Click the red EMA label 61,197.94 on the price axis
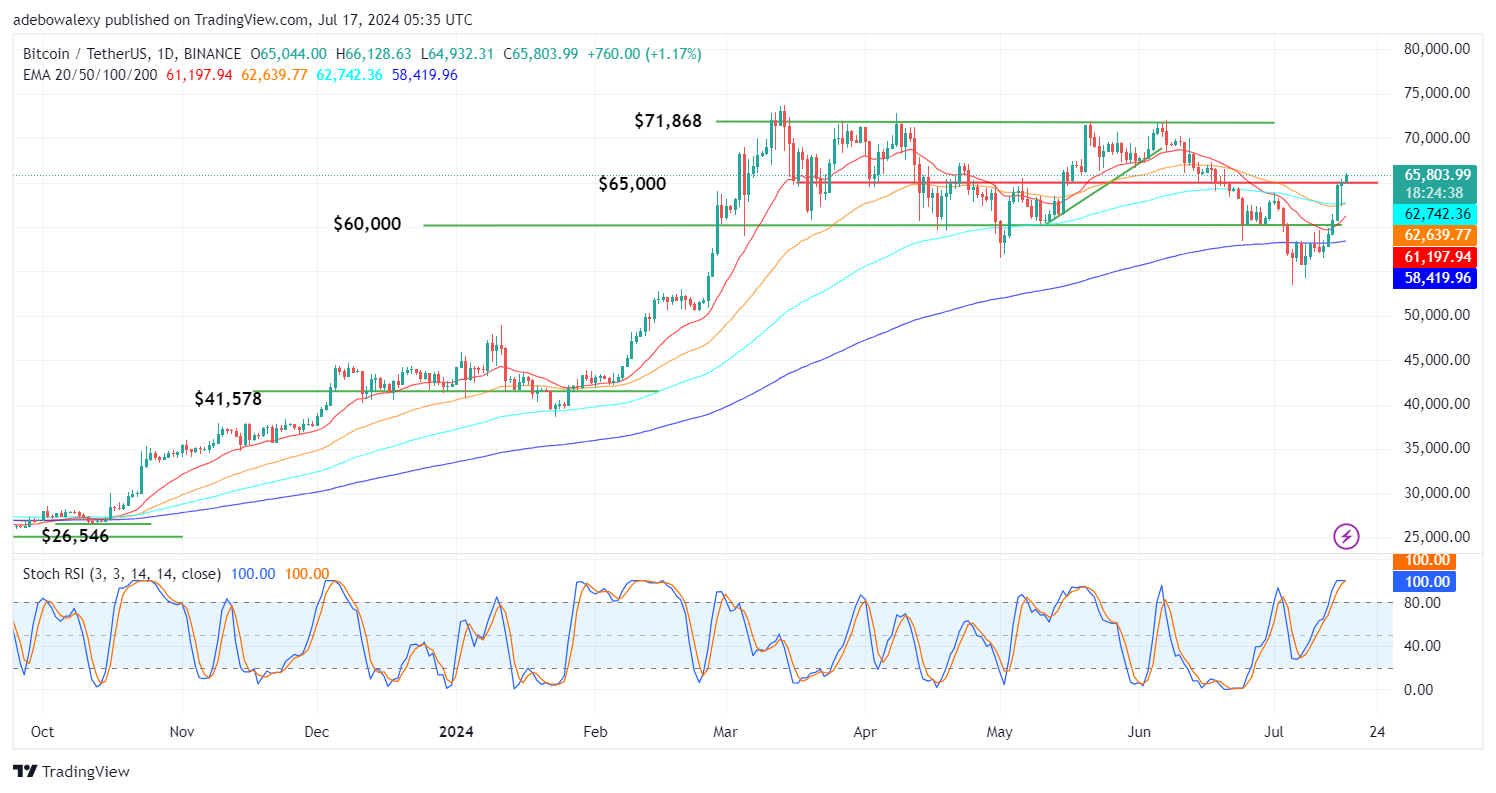Viewport: 1496px width, 793px height. pyautogui.click(x=1435, y=257)
